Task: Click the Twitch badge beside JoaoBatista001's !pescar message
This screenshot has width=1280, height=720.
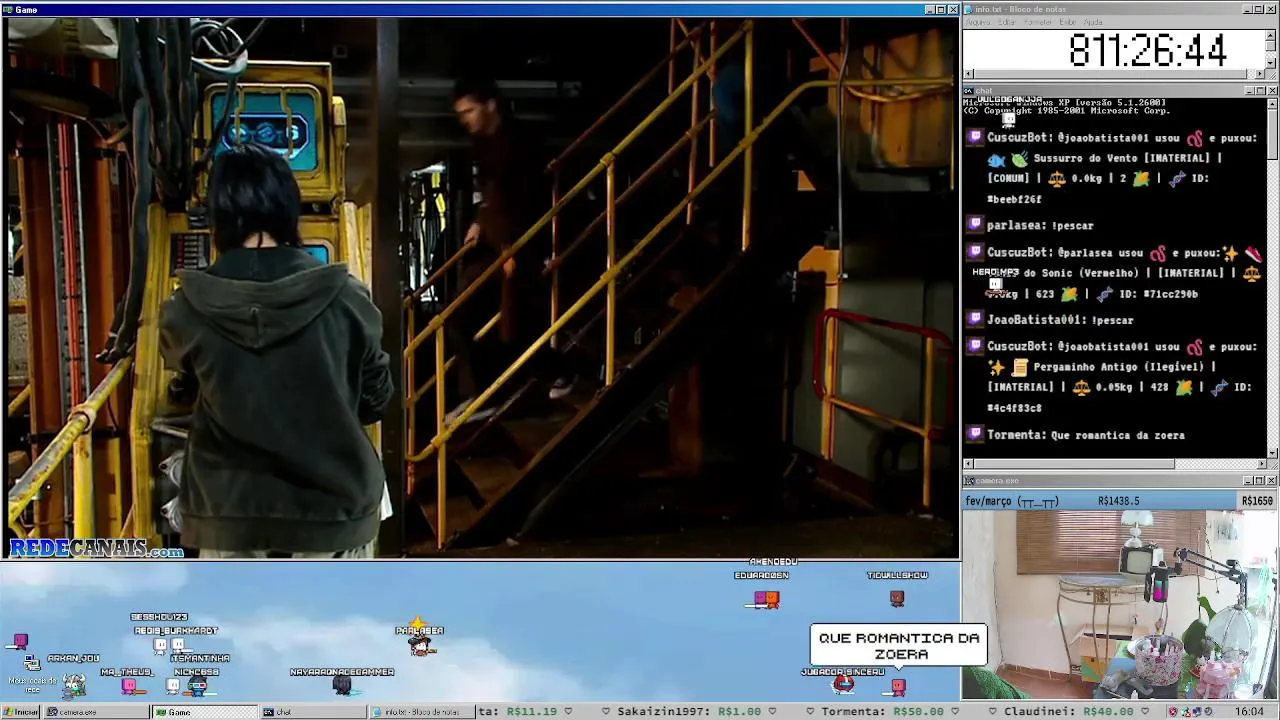Action: [975, 319]
